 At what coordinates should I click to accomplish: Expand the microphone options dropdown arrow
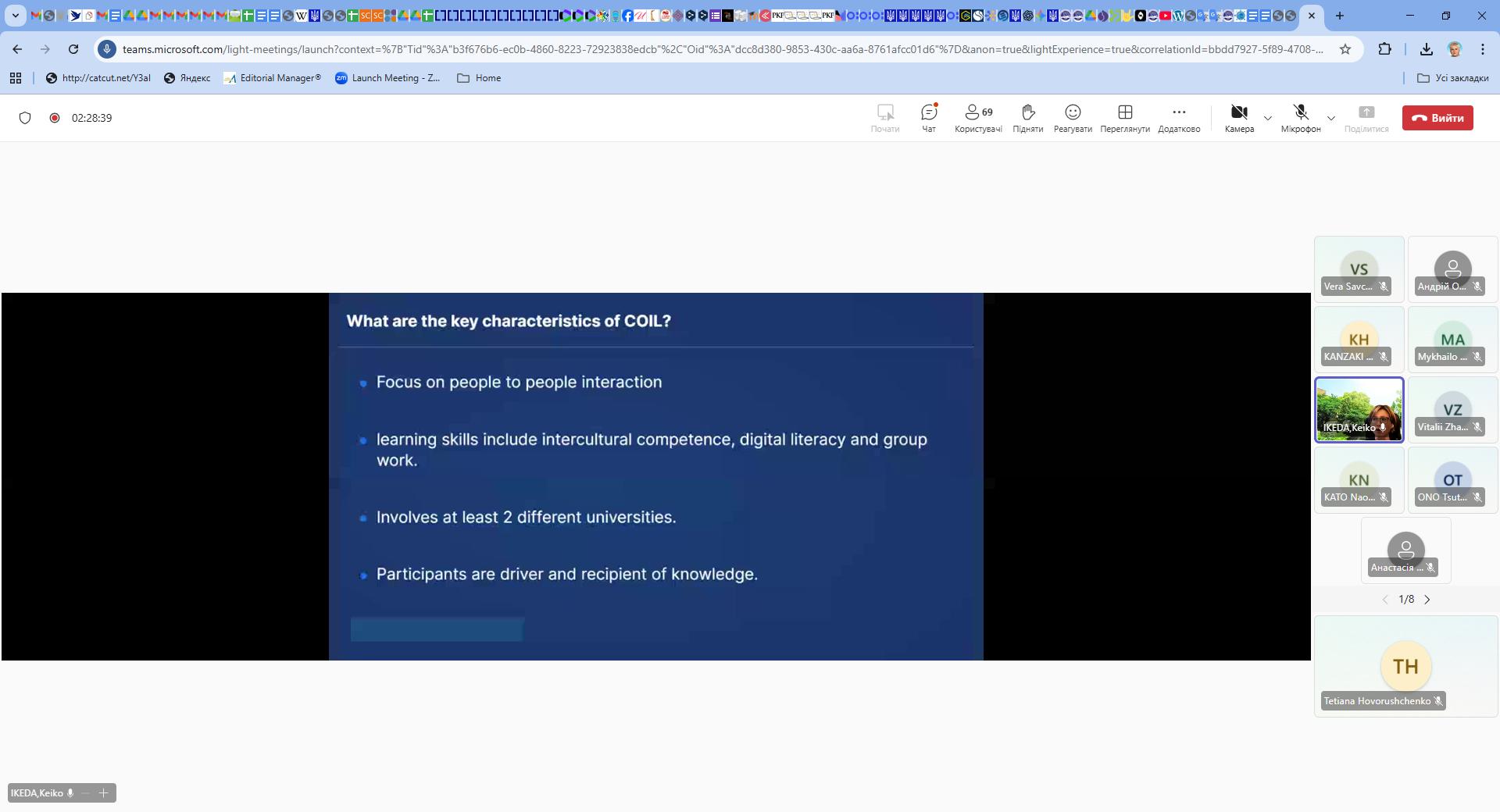pos(1331,119)
